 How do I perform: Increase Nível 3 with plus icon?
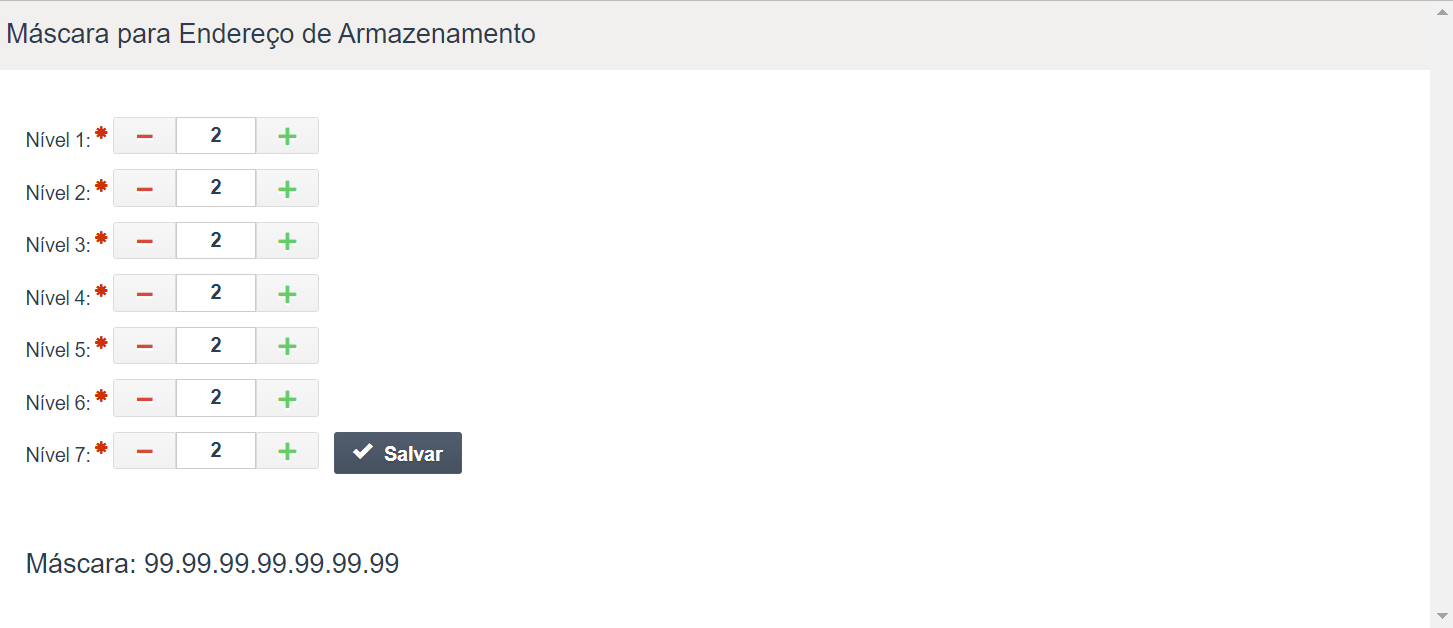point(287,241)
